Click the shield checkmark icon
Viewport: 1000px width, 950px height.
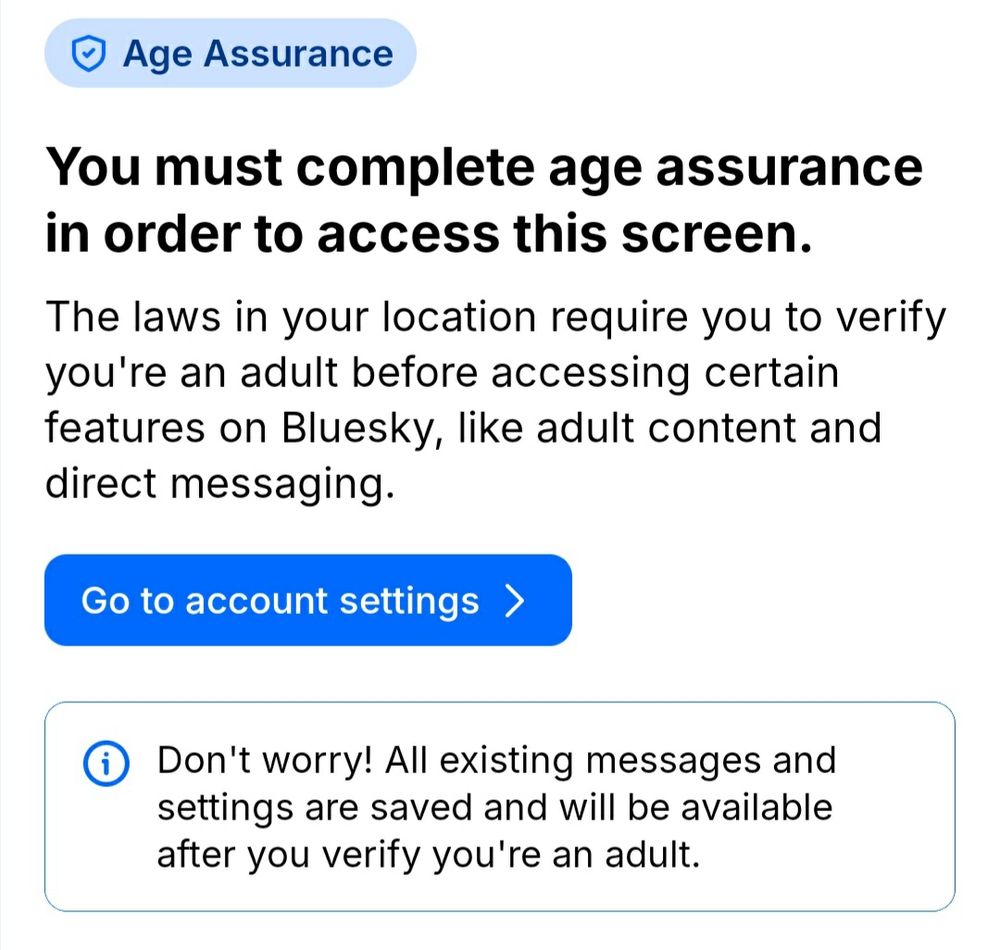coord(90,54)
